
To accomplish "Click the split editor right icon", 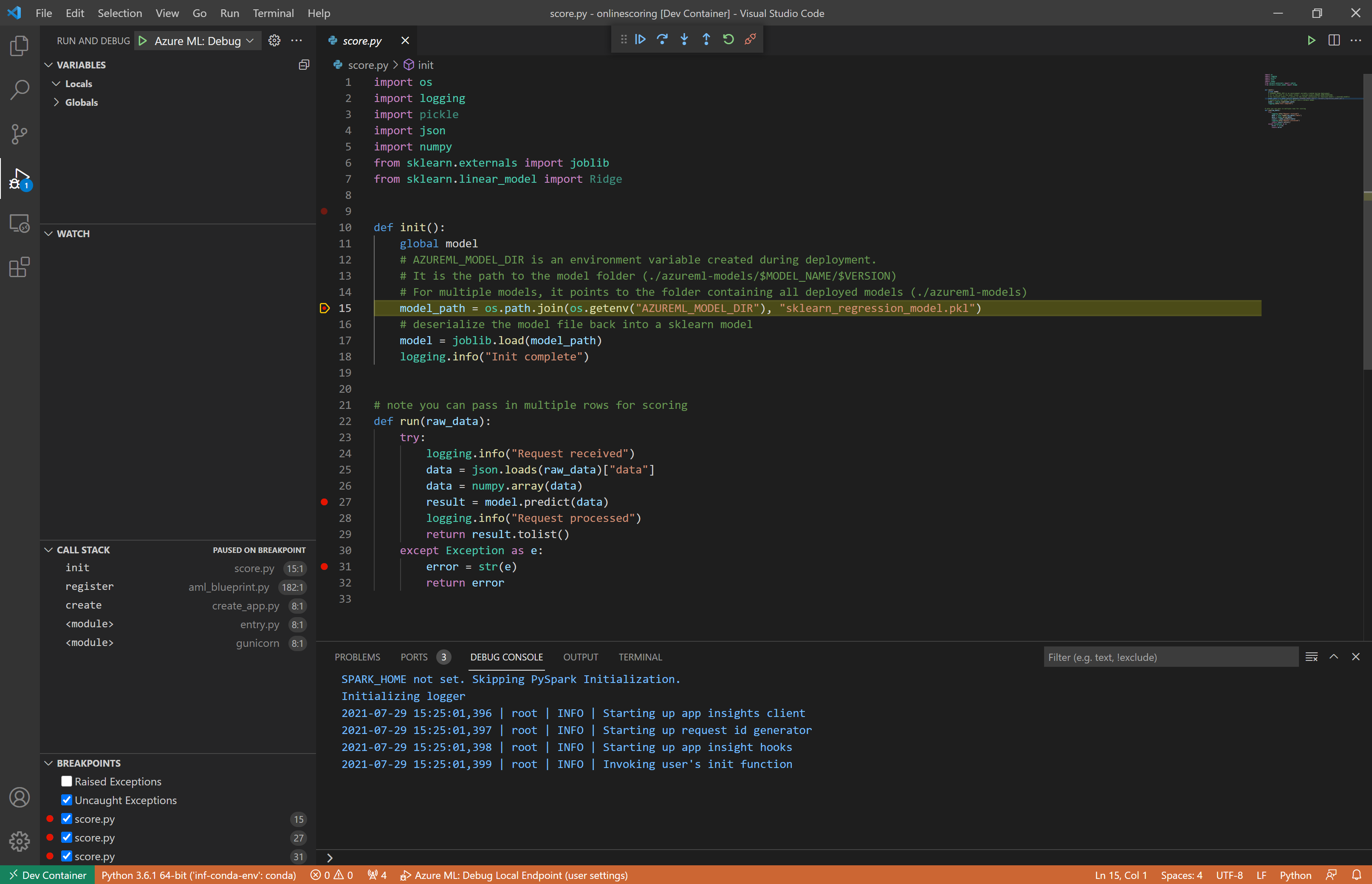I will click(1334, 40).
